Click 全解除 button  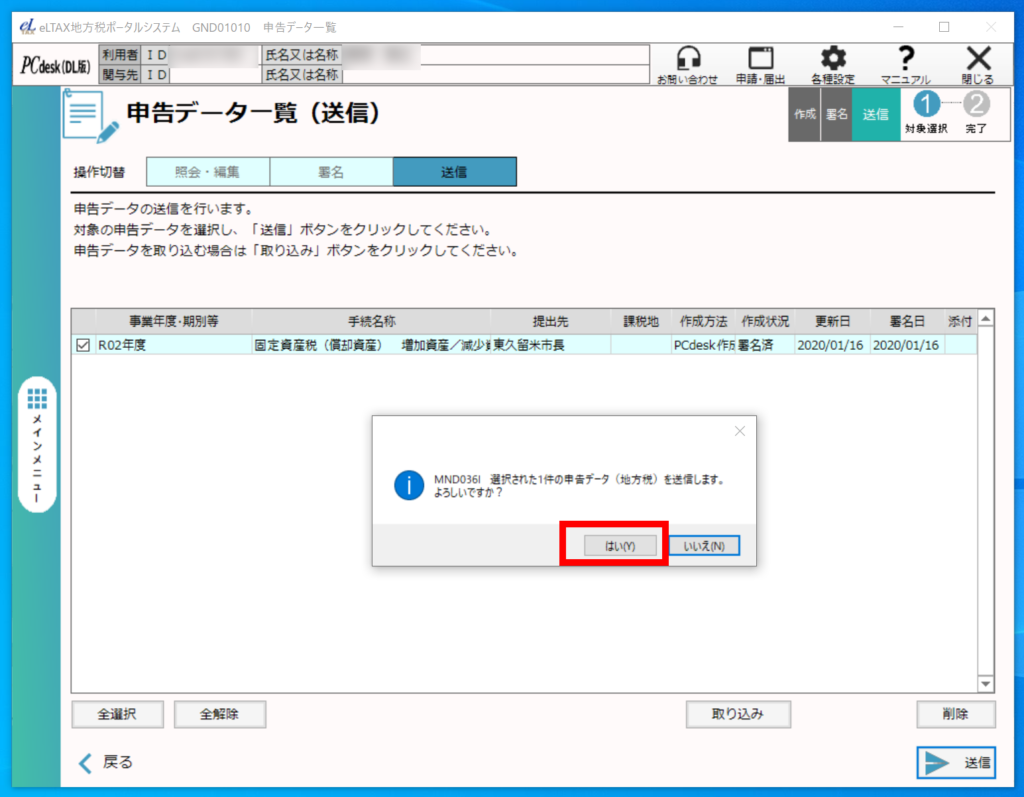click(x=219, y=714)
